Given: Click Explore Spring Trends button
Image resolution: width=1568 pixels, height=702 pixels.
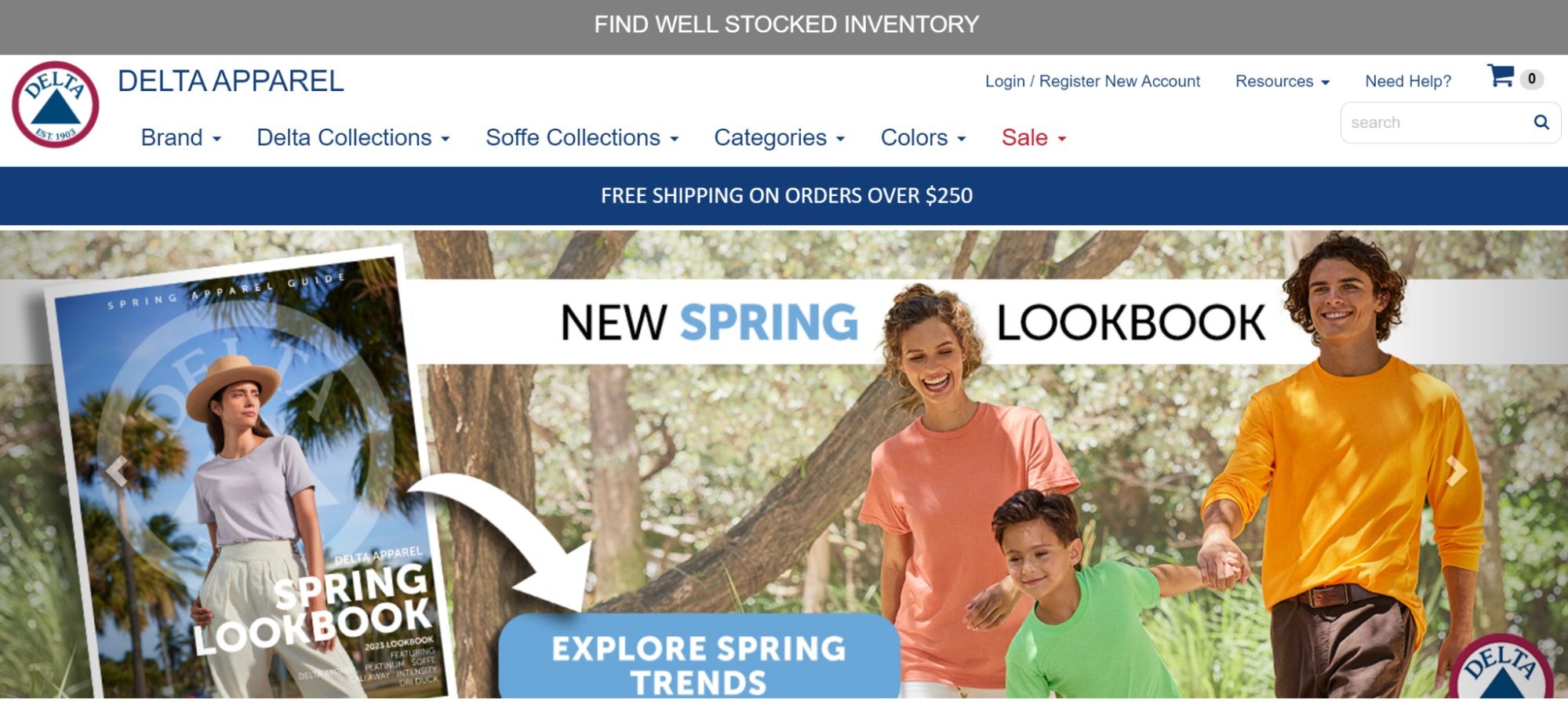Looking at the screenshot, I should [x=699, y=657].
